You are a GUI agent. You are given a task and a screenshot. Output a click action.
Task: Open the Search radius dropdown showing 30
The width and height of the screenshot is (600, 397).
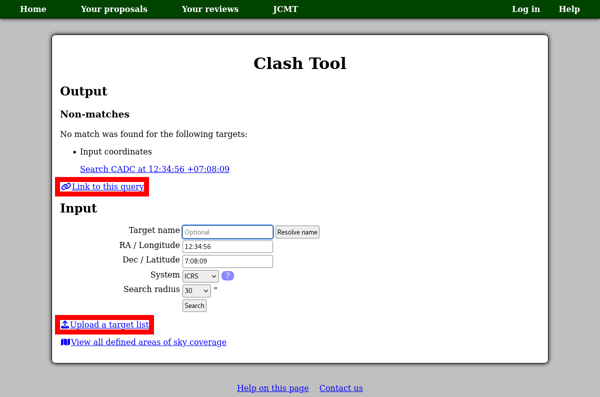196,291
